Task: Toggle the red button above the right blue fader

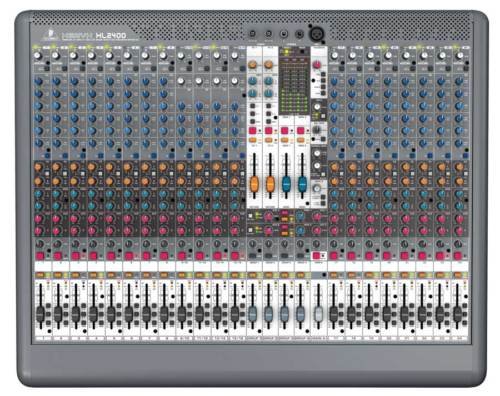Action: 301,131
